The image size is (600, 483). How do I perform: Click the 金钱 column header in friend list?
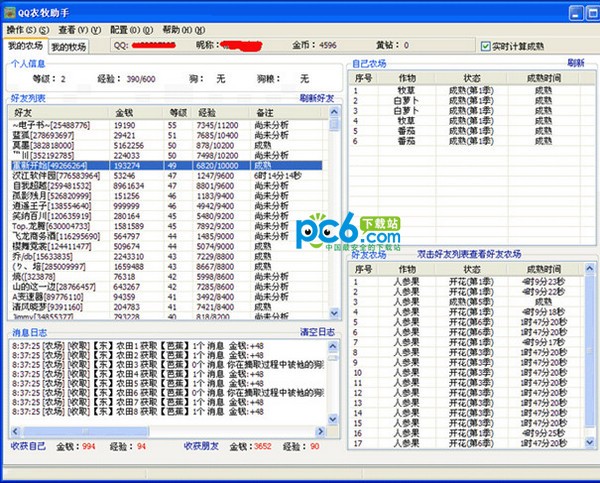(x=135, y=113)
